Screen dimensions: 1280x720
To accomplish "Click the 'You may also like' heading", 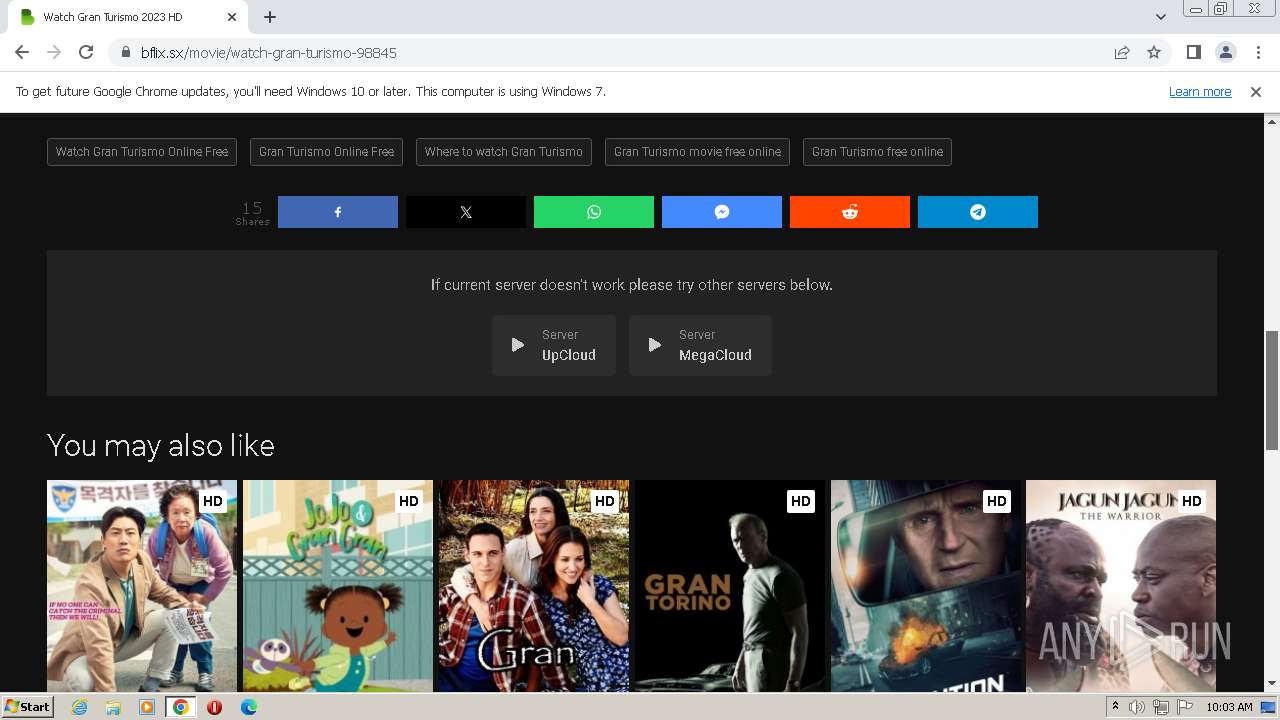I will point(161,445).
